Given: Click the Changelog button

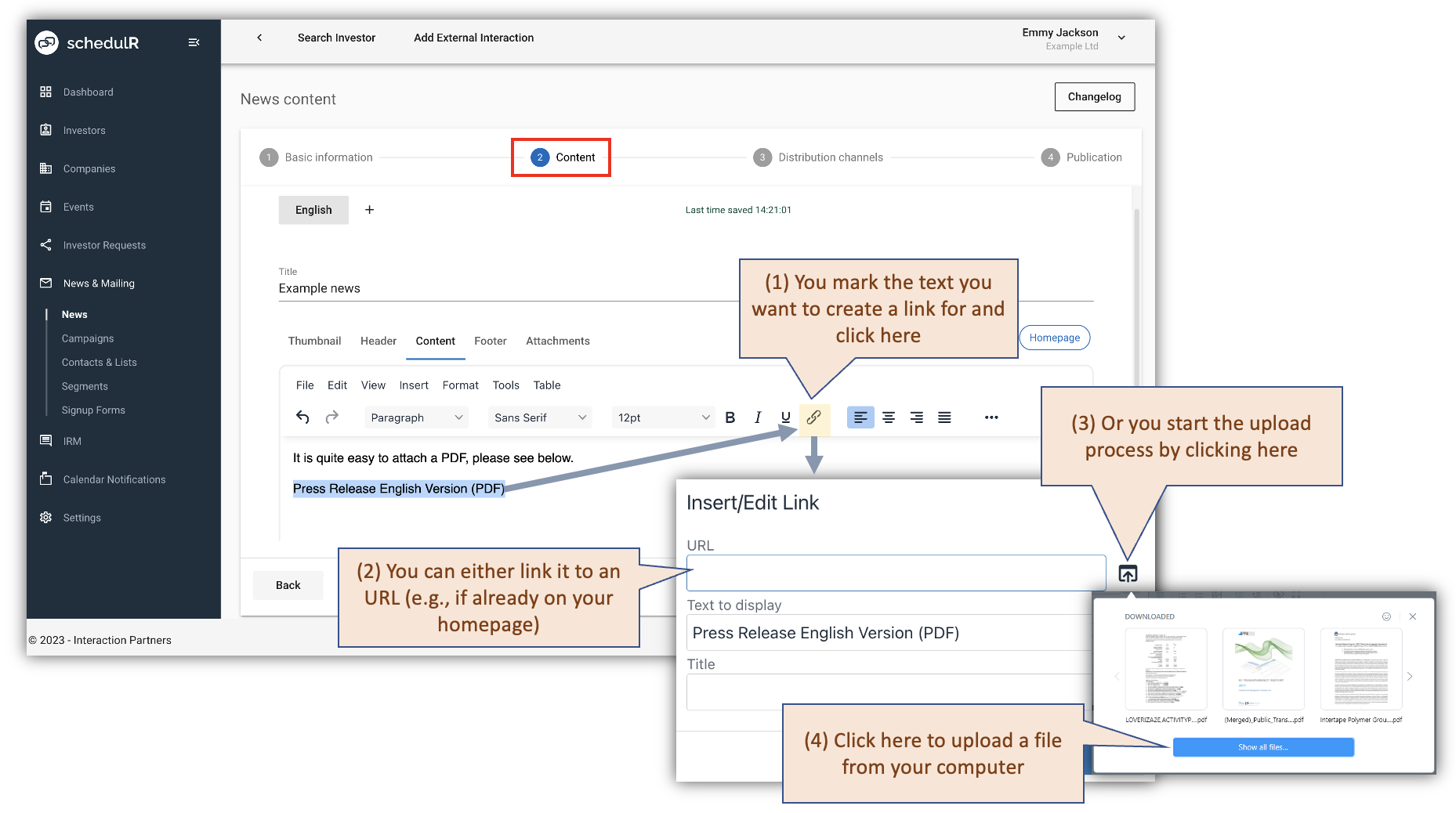Looking at the screenshot, I should pyautogui.click(x=1094, y=96).
